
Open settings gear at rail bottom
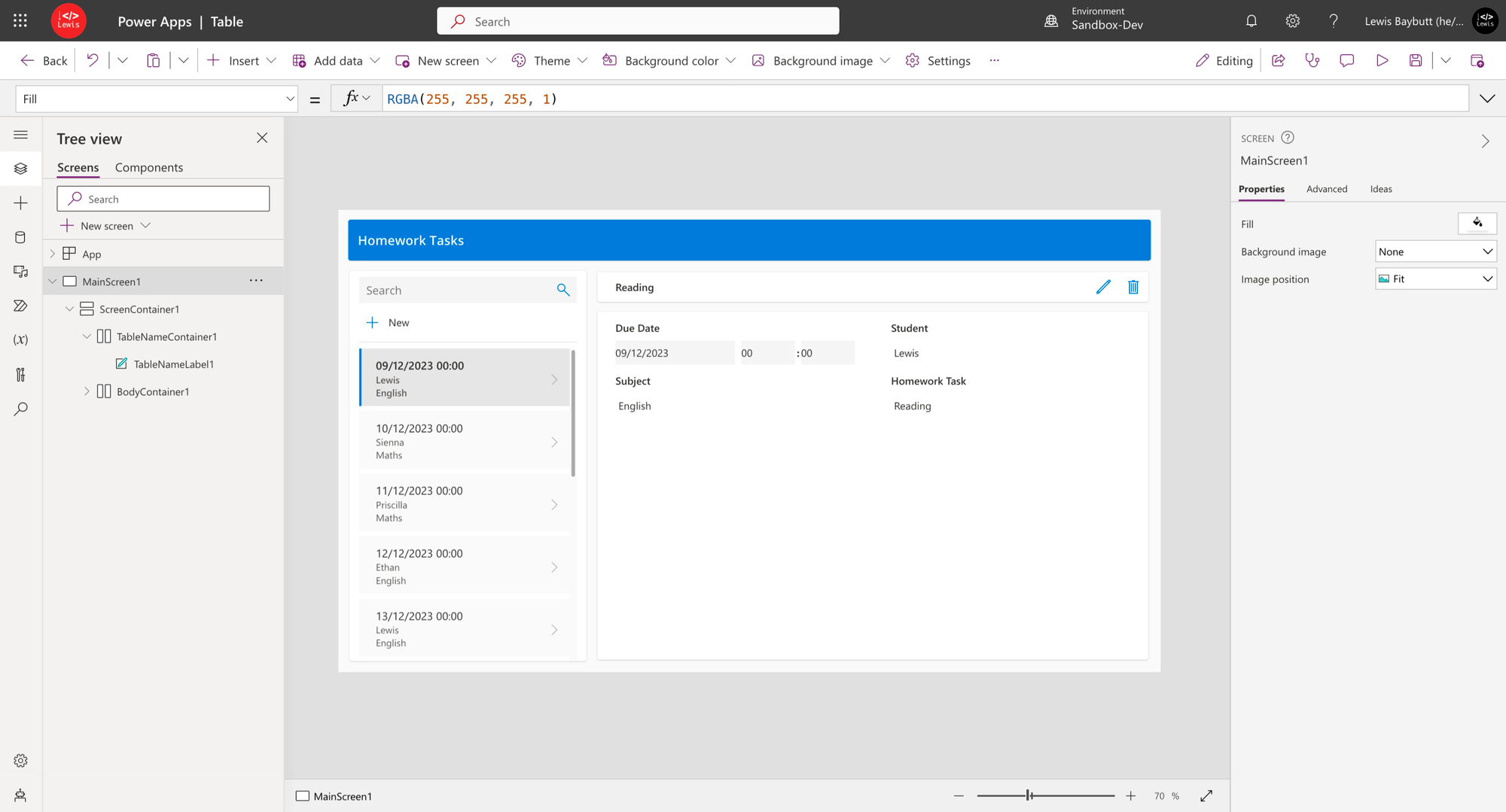point(20,761)
